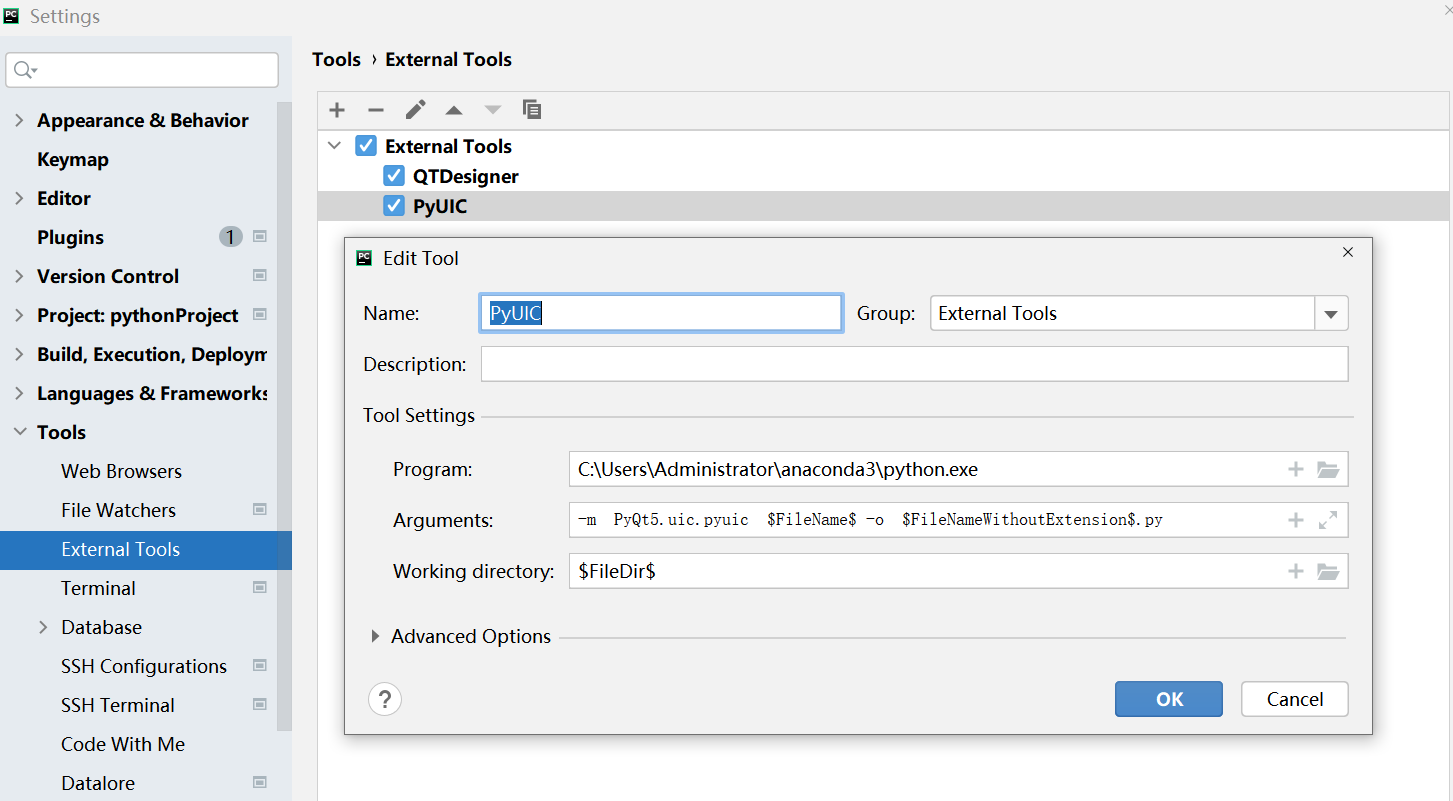This screenshot has height=801, width=1453.
Task: Expand the Database node
Action: [x=43, y=627]
